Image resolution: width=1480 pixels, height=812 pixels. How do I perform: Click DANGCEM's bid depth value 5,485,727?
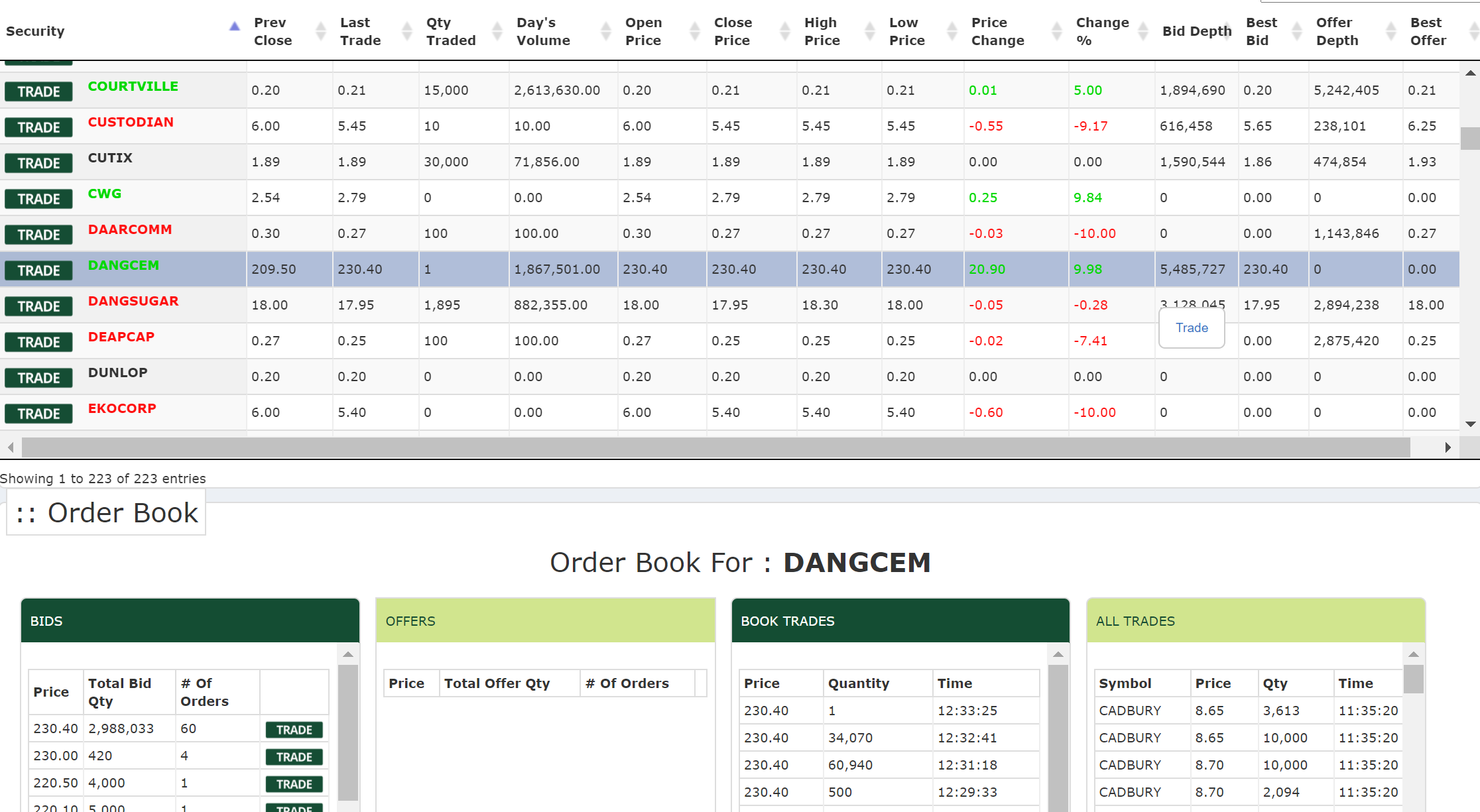pyautogui.click(x=1193, y=269)
